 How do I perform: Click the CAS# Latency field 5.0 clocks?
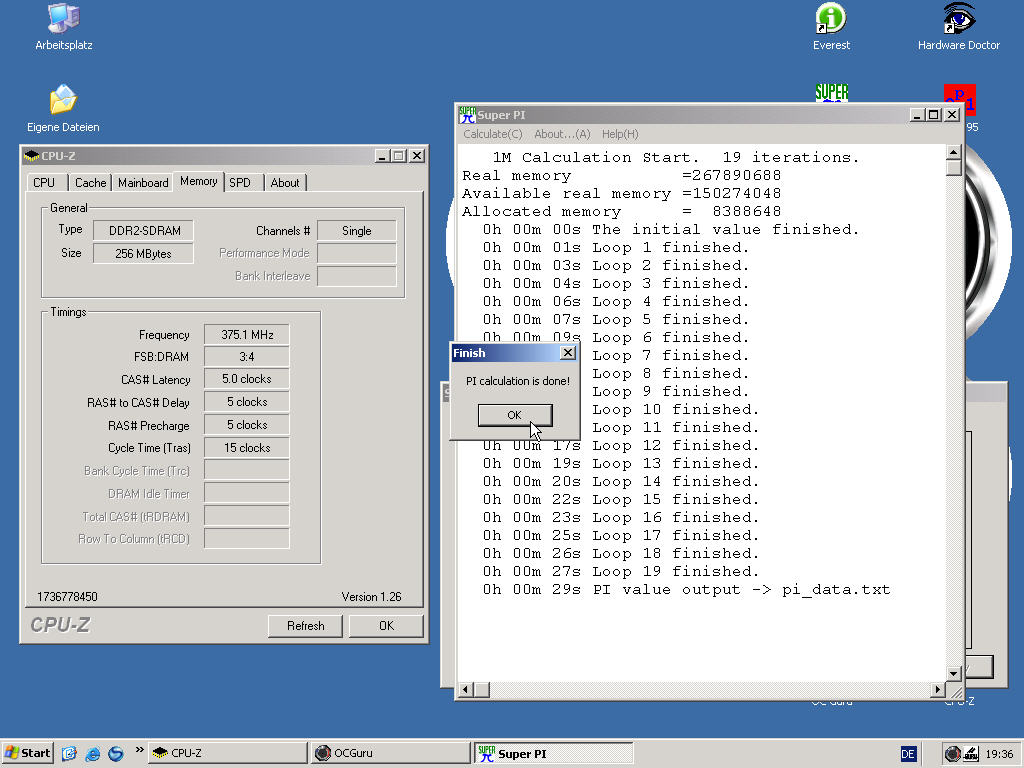point(247,379)
